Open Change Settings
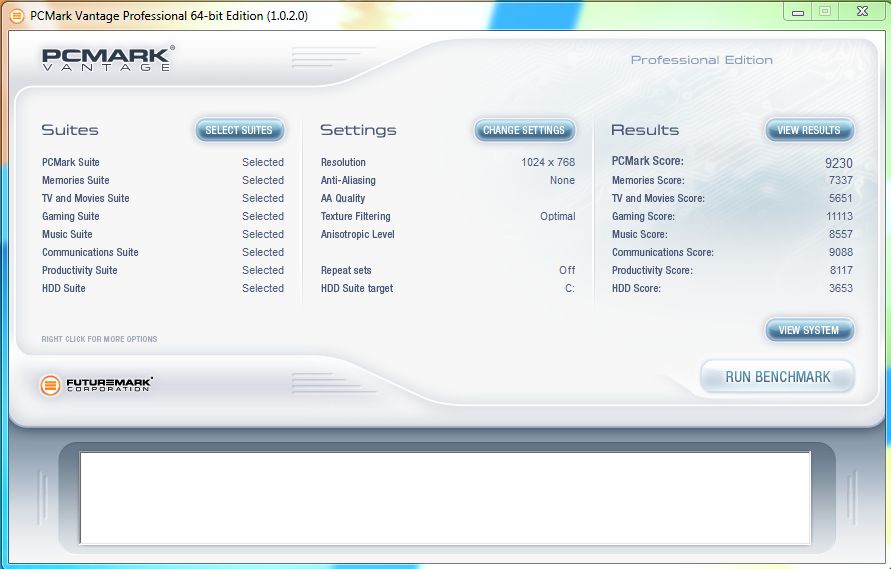Viewport: 891px width, 569px height. pos(524,130)
